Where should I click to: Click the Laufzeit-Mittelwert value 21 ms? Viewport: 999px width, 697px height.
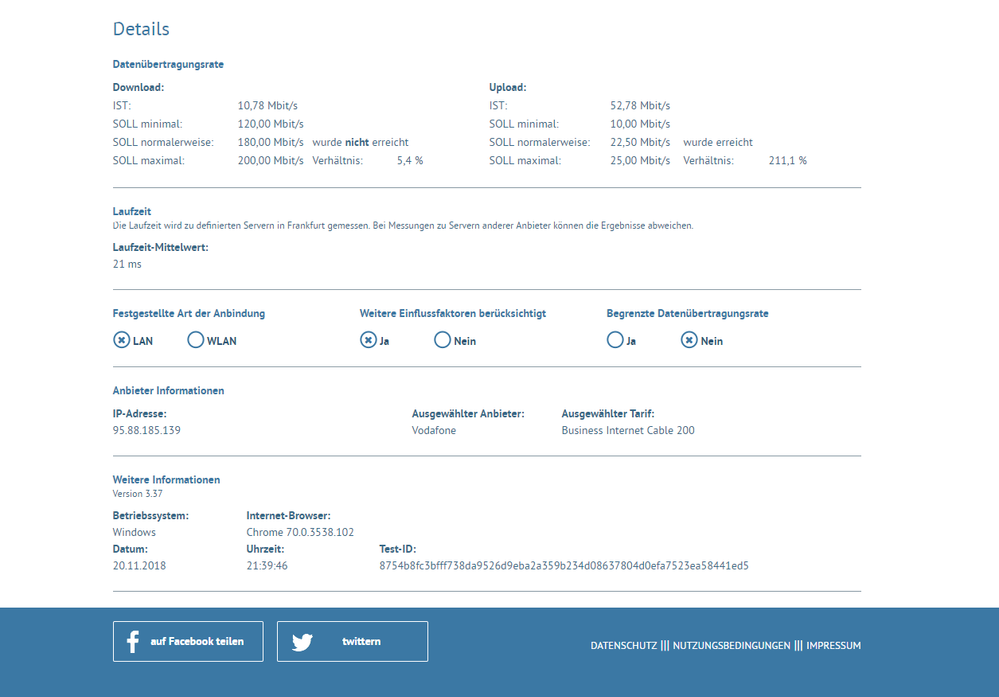coord(127,264)
